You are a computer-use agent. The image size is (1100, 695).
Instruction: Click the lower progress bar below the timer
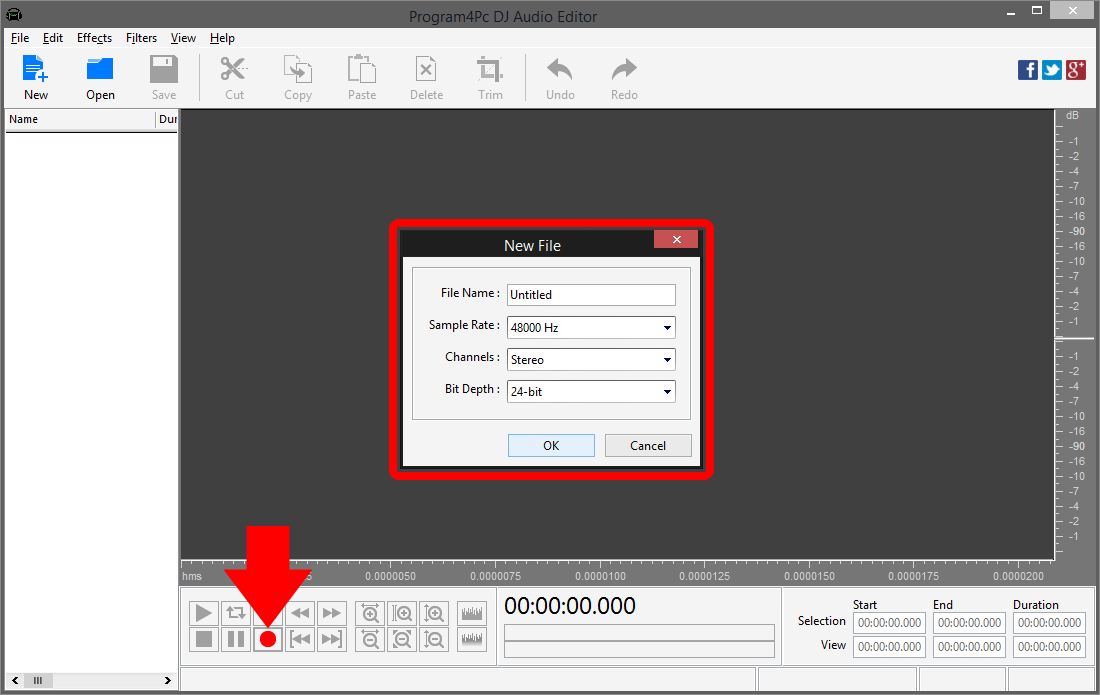[638, 647]
